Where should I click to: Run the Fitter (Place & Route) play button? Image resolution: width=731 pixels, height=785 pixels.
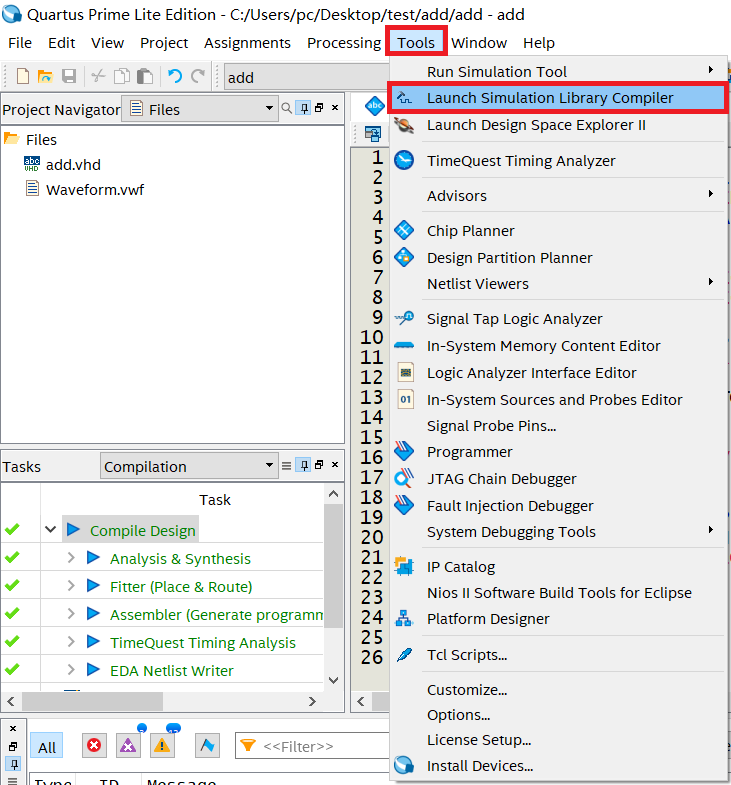93,585
